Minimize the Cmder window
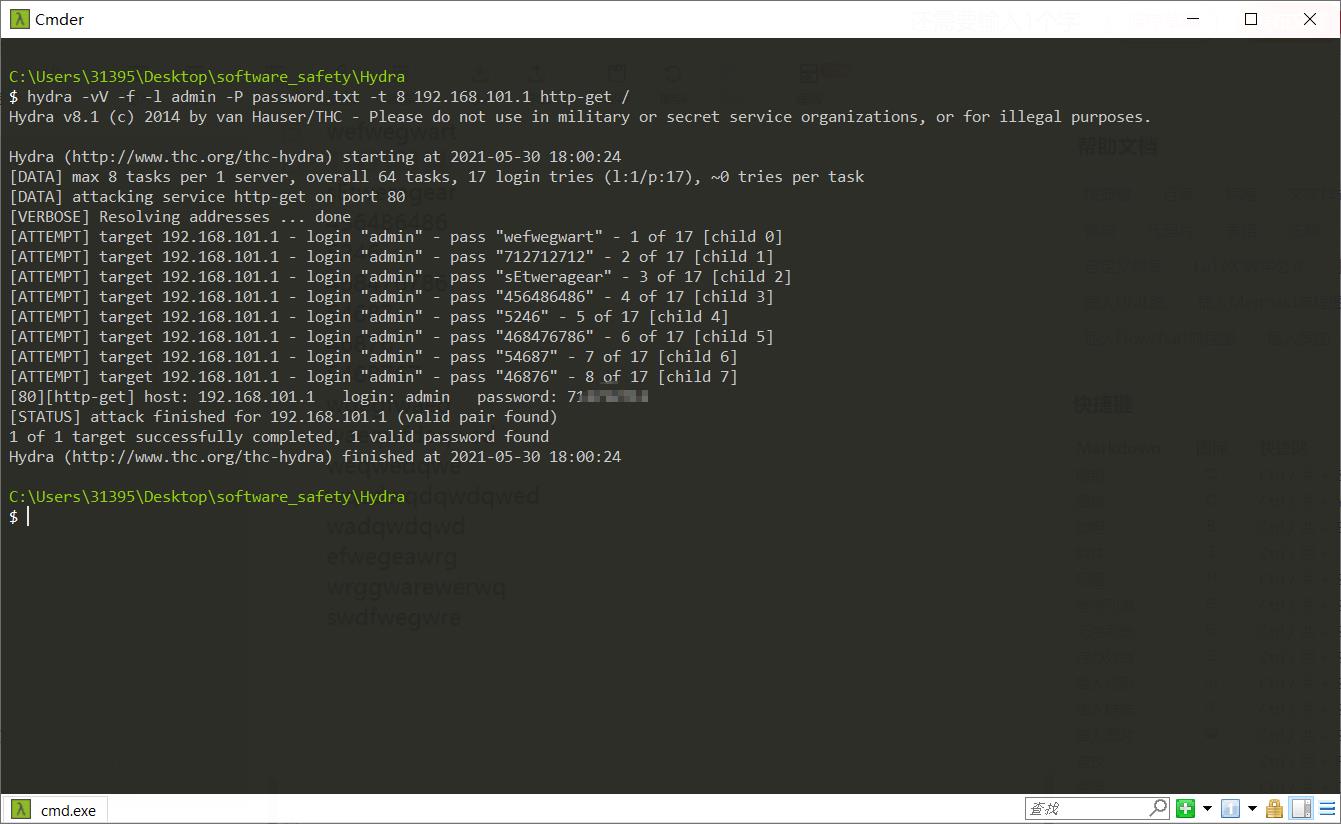Viewport: 1341px width, 824px height. [1191, 19]
